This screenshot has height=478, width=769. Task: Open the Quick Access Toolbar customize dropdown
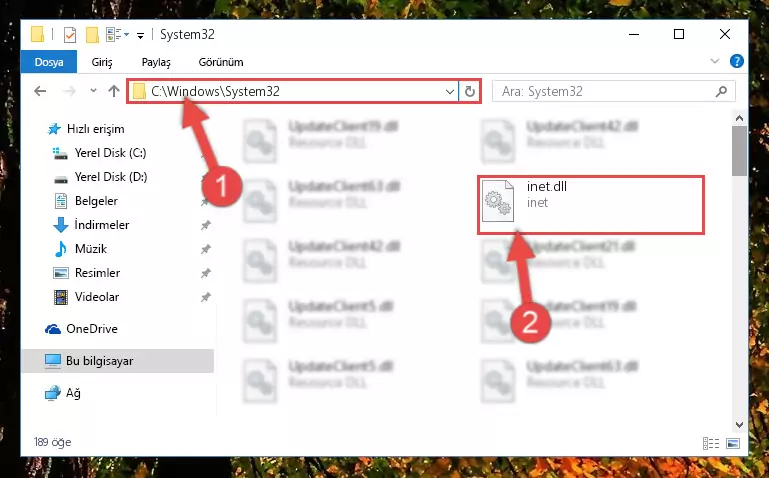pos(140,36)
